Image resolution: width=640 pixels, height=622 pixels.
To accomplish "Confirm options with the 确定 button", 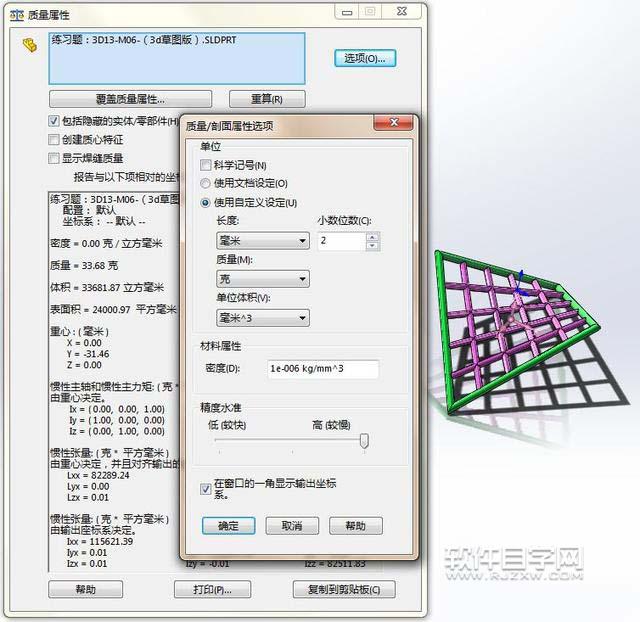I will (x=229, y=526).
